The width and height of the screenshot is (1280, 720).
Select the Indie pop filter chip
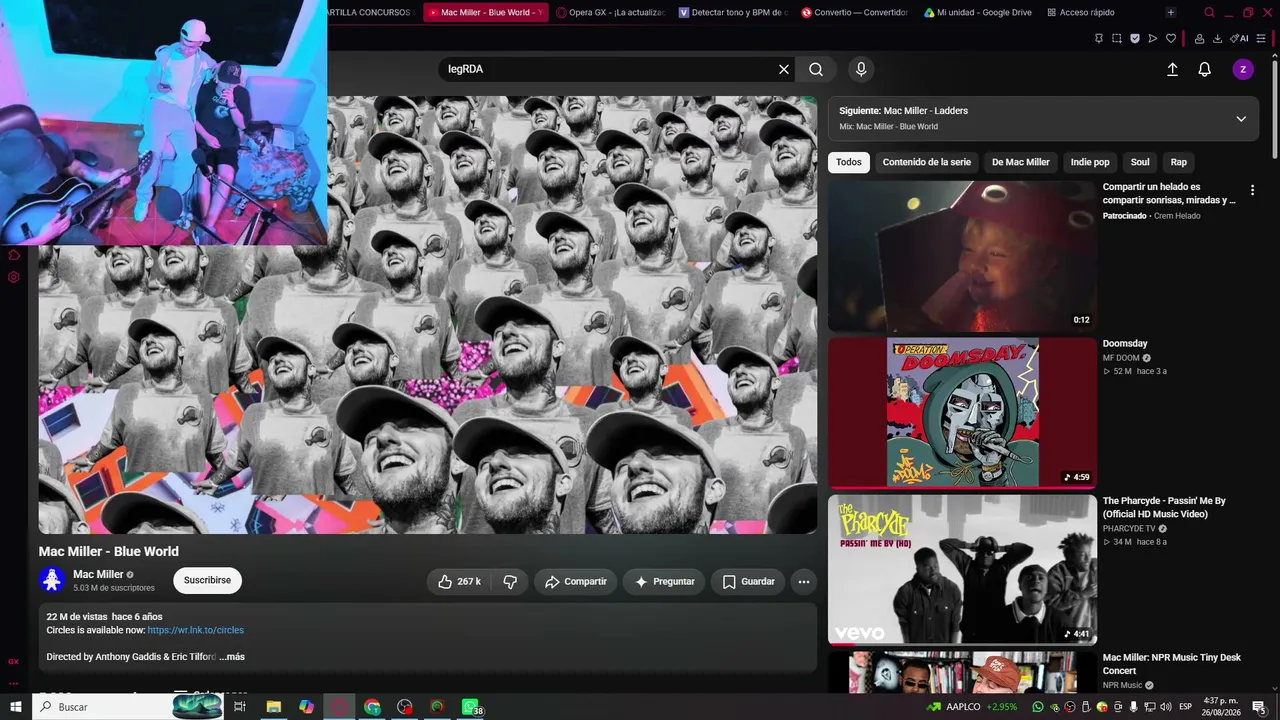click(1090, 162)
